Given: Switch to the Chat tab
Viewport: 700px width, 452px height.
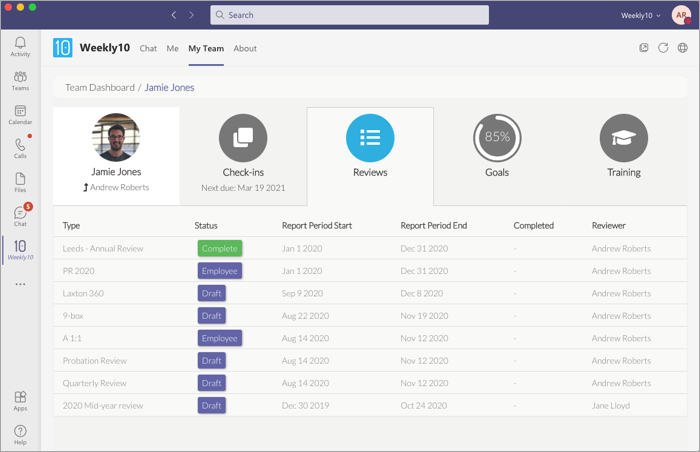Looking at the screenshot, I should coord(148,49).
